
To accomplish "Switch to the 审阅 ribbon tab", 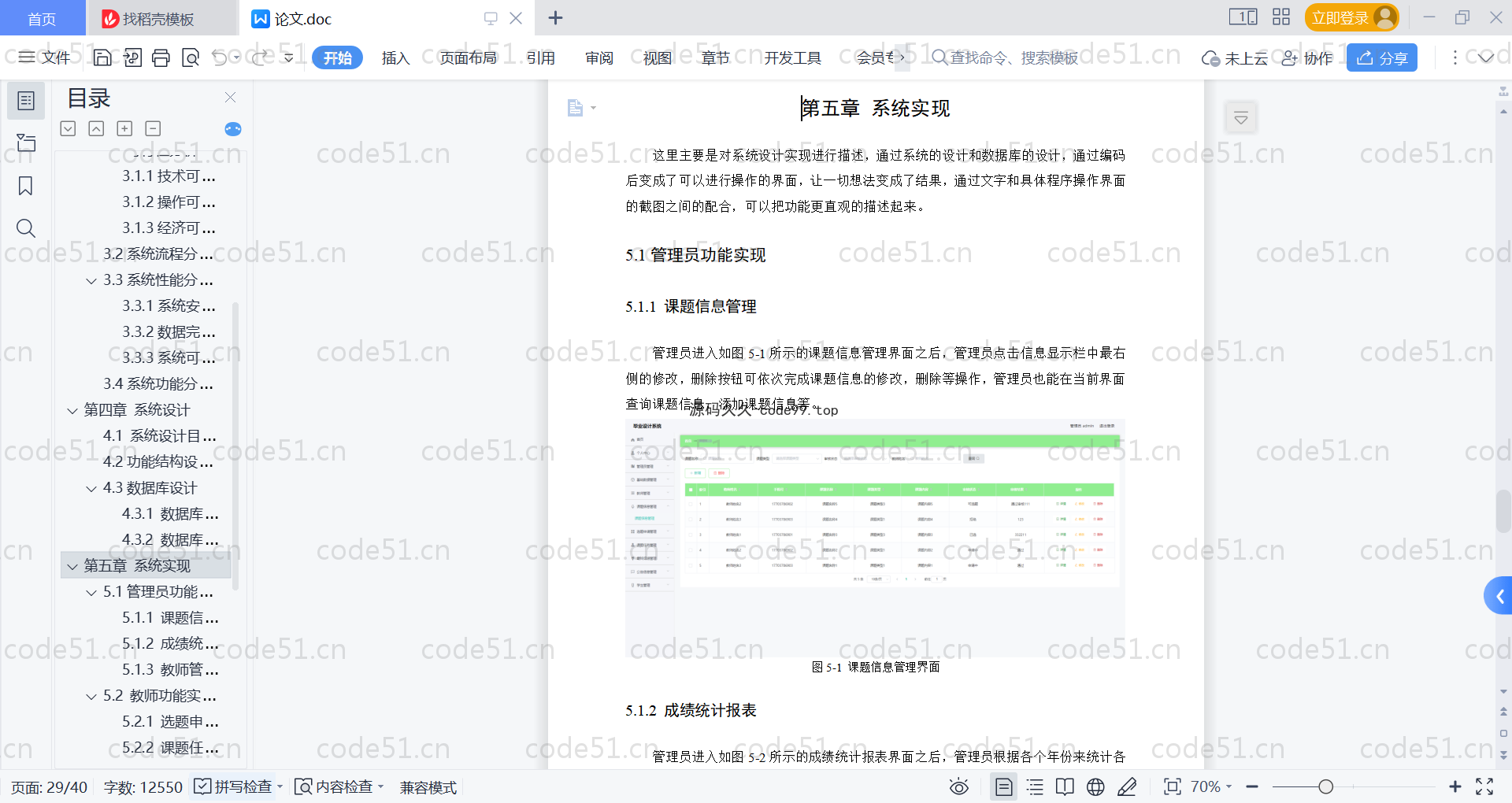I will point(599,57).
